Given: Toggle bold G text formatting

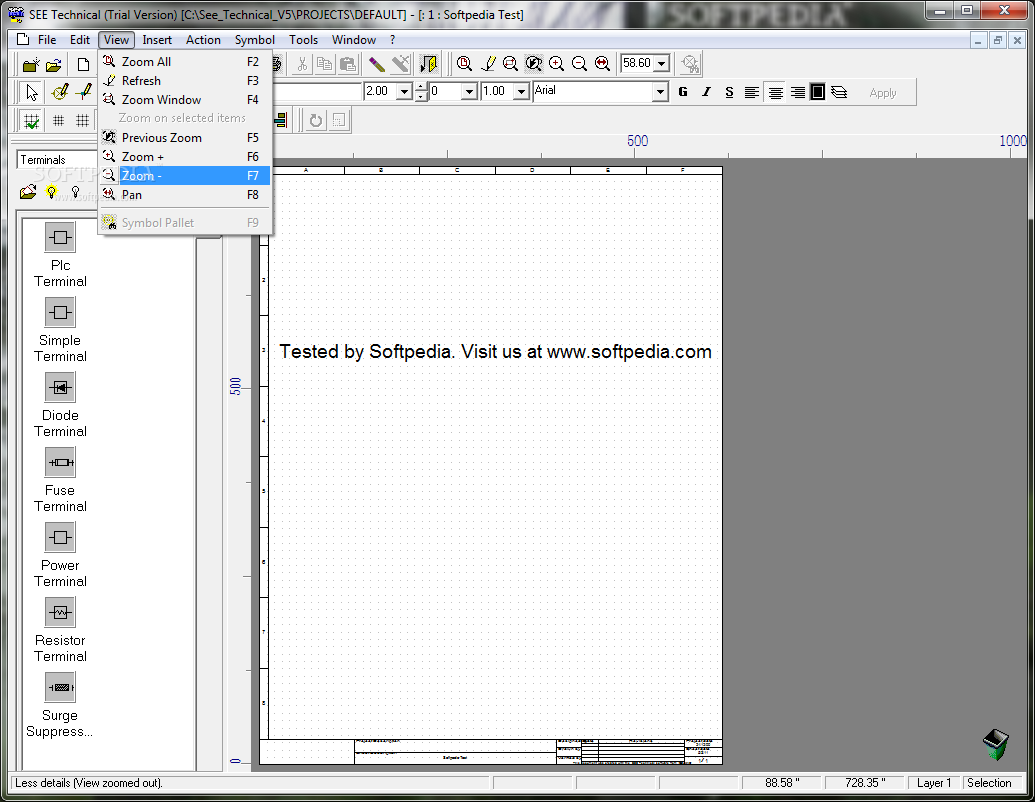Looking at the screenshot, I should coord(683,92).
